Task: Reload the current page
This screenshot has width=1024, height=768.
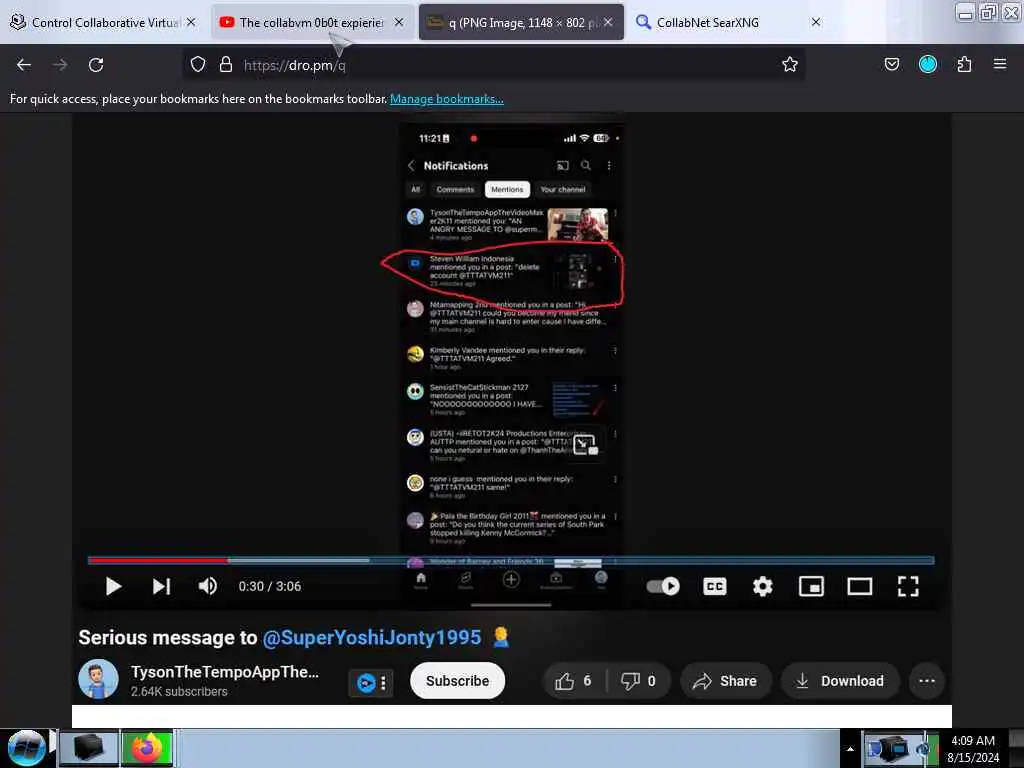Action: click(96, 65)
